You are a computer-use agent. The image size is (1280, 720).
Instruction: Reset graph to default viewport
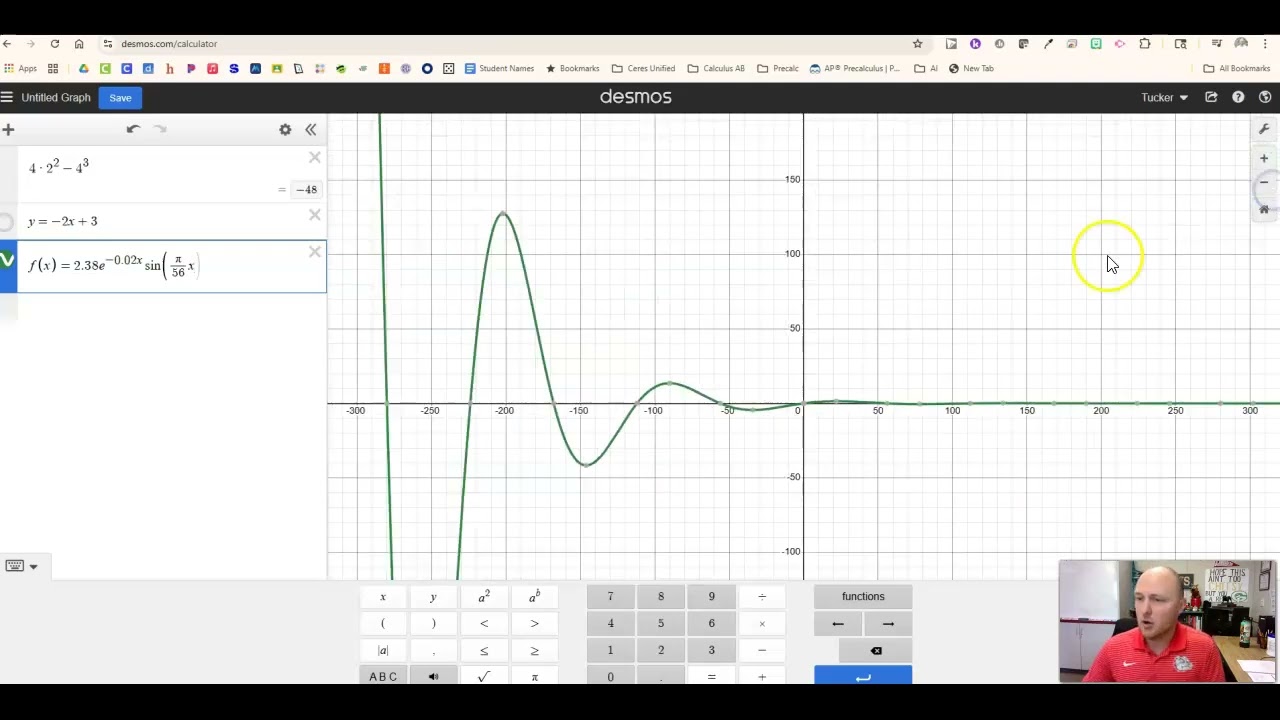(x=1264, y=209)
